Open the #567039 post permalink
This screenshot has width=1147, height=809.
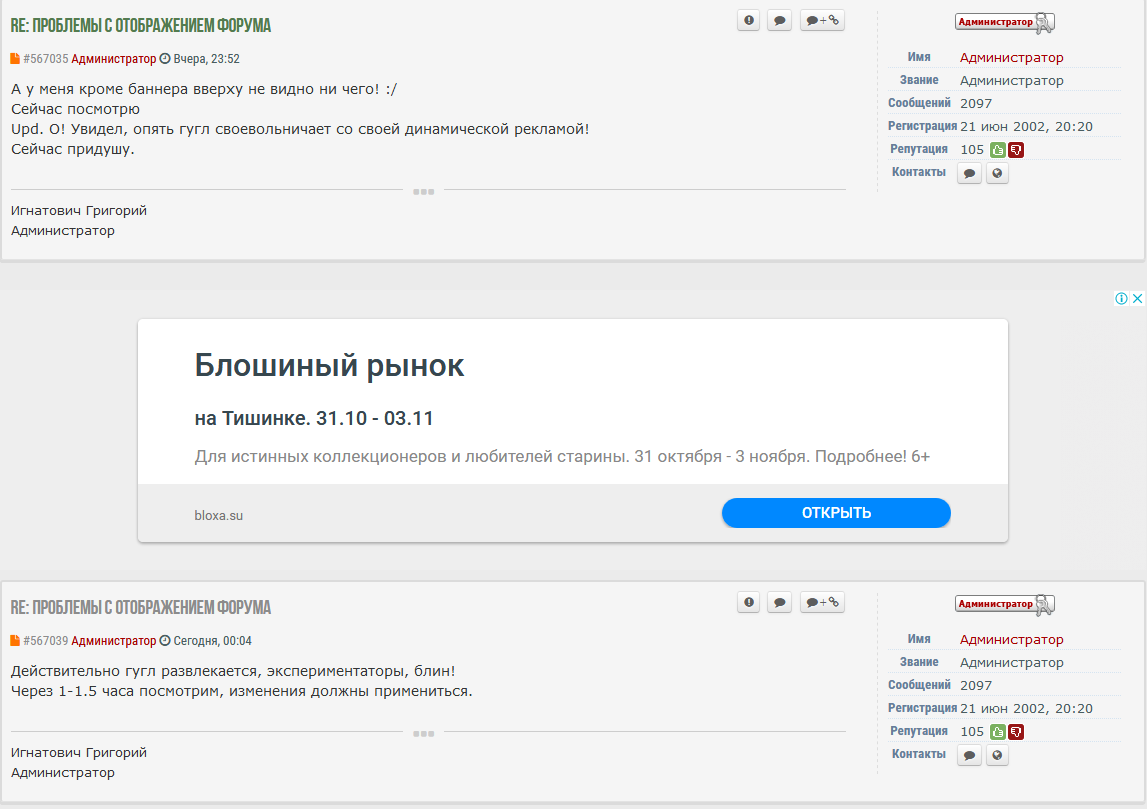45,641
